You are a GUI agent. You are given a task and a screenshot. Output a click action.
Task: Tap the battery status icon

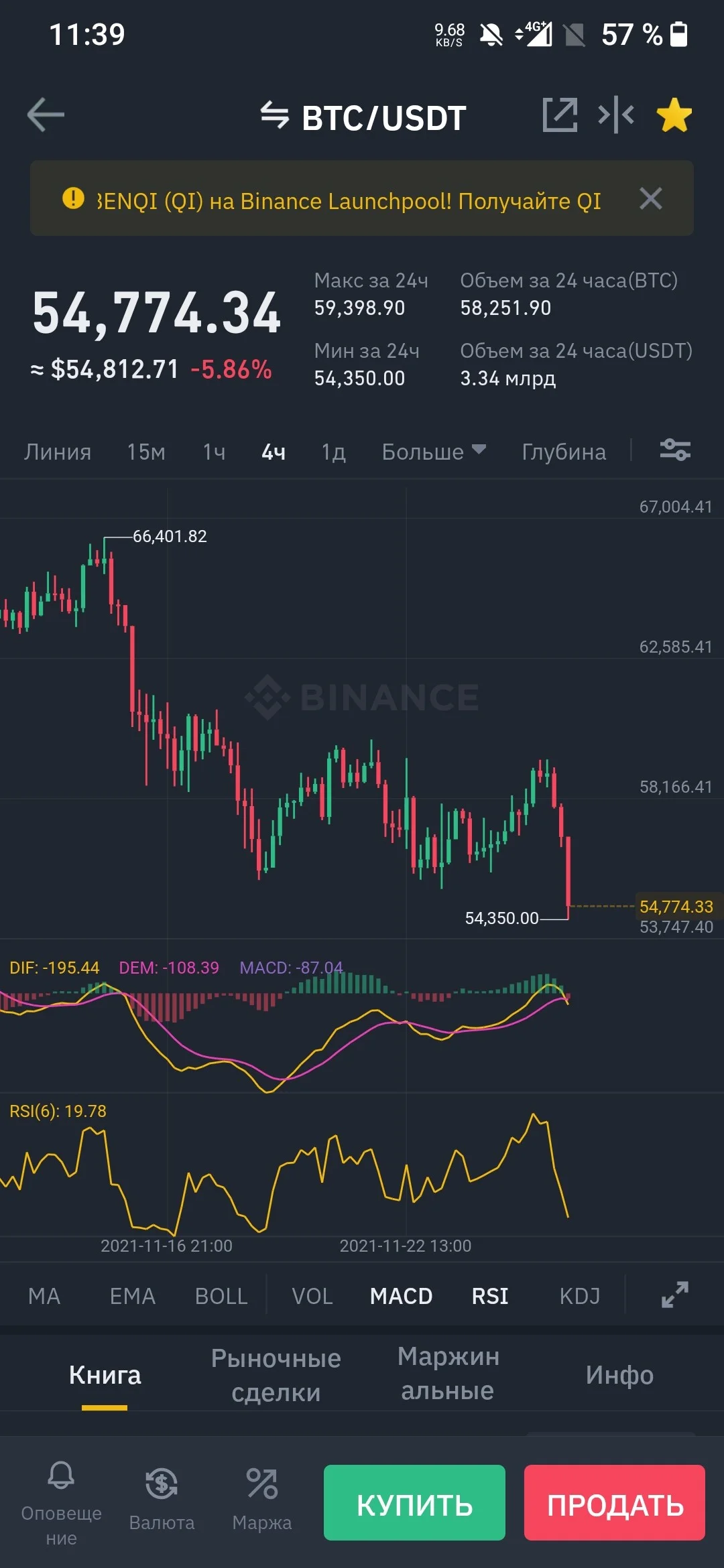pyautogui.click(x=679, y=34)
